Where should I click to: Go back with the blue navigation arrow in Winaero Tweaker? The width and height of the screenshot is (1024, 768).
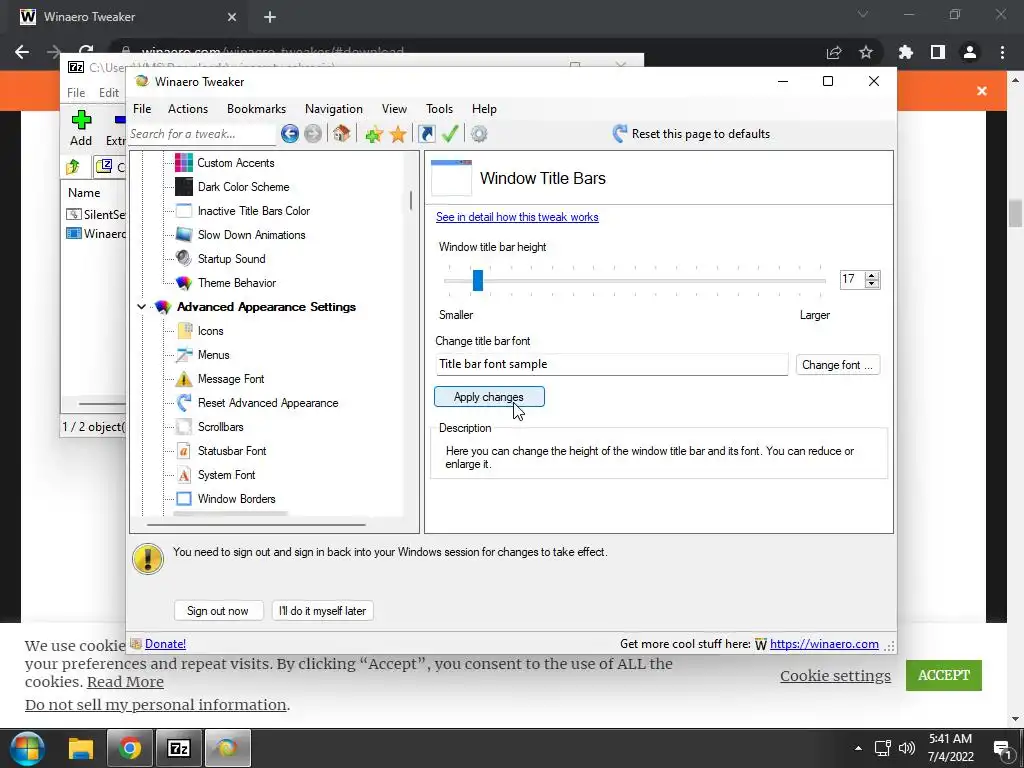click(290, 134)
